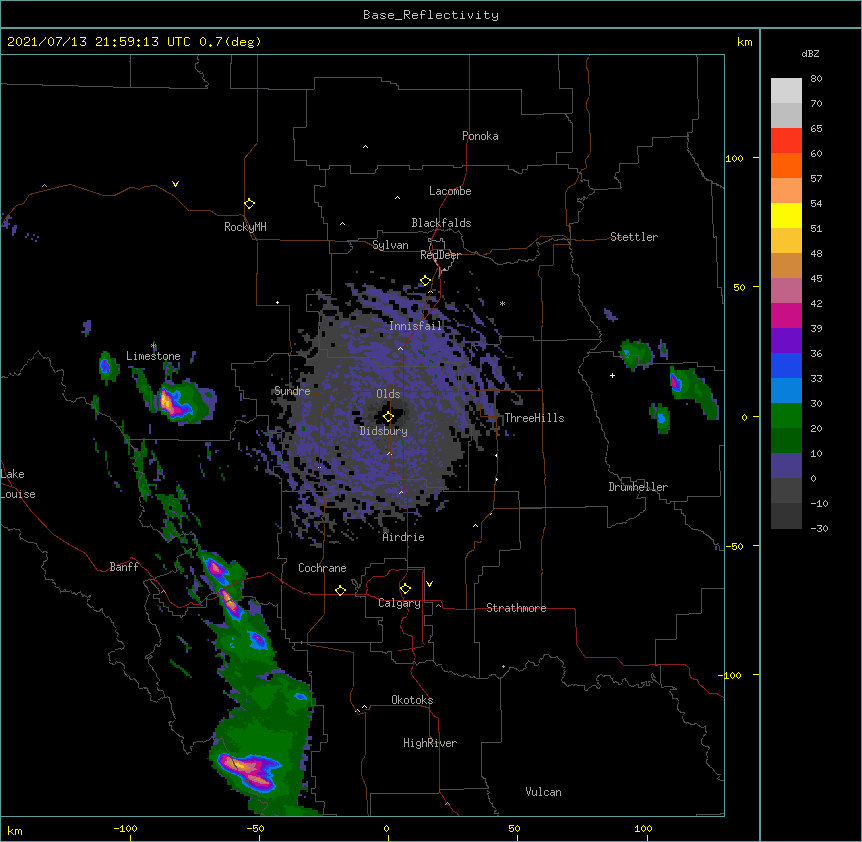Click the radar site marker near Olds
862x842 pixels.
(x=388, y=416)
